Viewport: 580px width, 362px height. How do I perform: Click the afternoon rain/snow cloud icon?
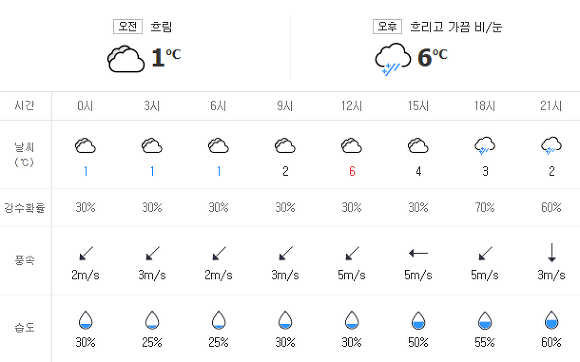[392, 59]
